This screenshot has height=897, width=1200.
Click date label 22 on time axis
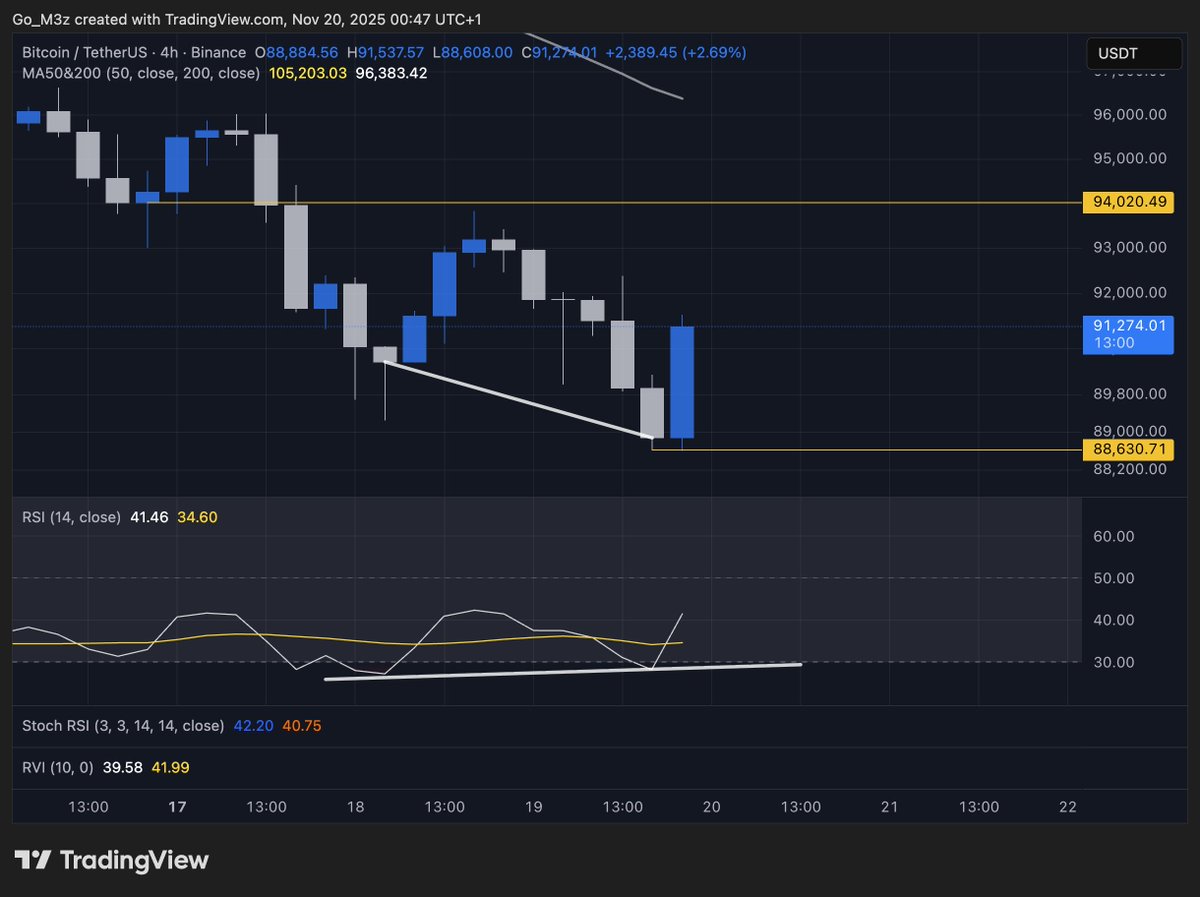[x=1067, y=807]
